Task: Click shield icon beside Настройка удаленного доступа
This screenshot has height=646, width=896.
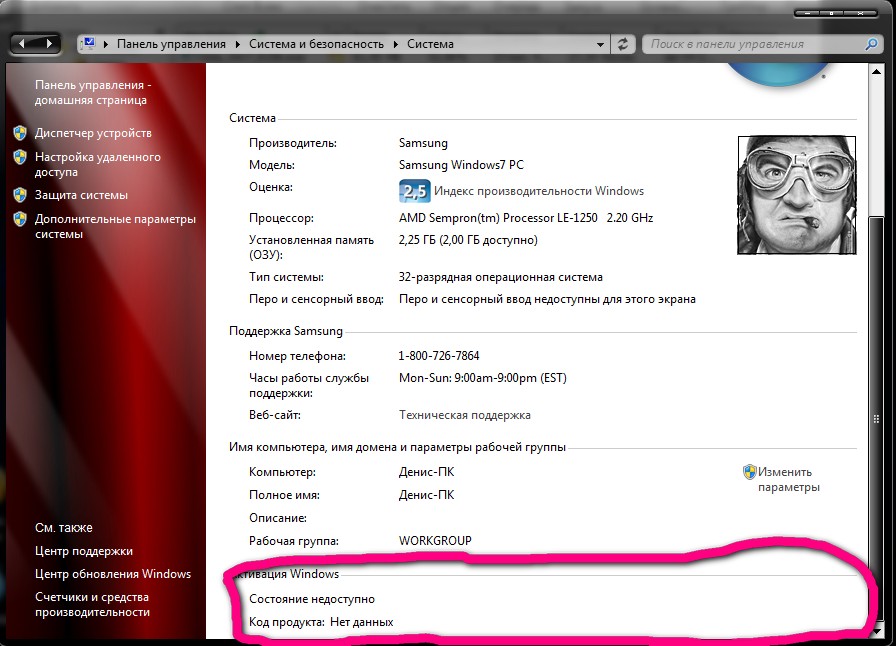Action: coord(20,157)
